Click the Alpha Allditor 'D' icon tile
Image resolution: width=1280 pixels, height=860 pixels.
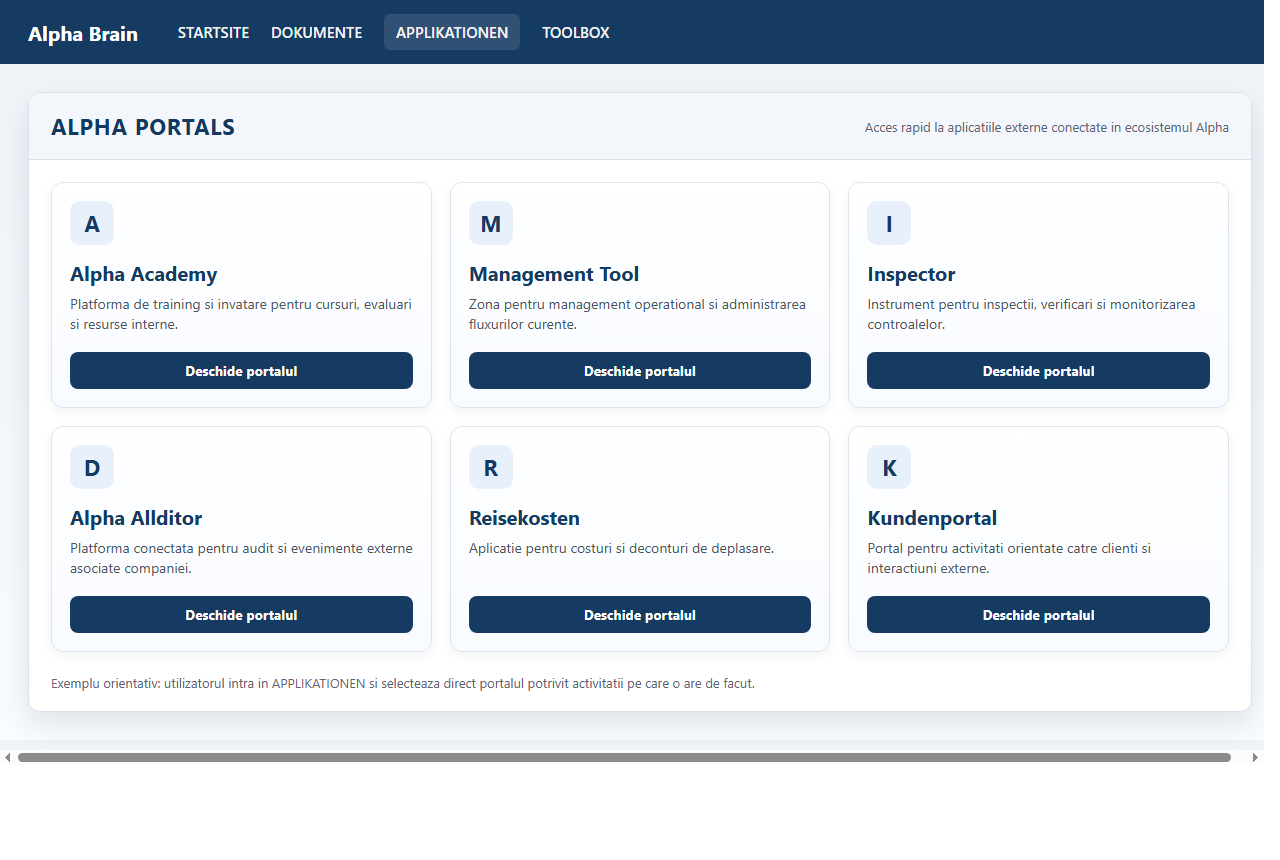point(92,467)
